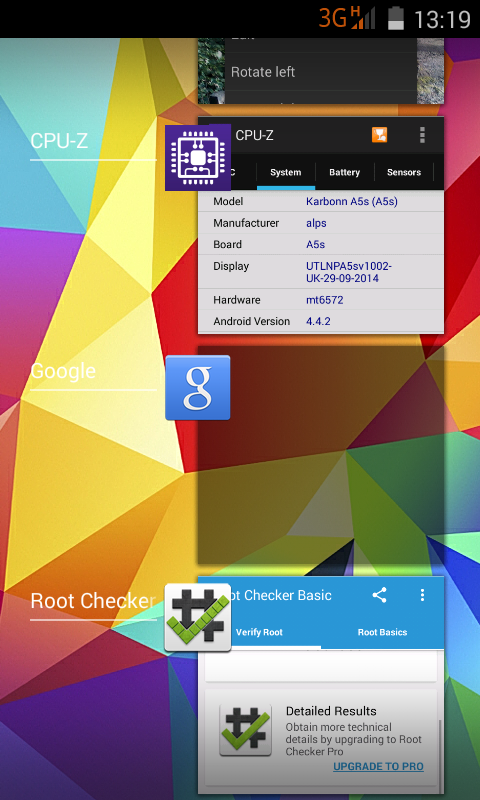
Task: Tap the Karbonn A5s (A5s) model value
Action: click(x=351, y=202)
